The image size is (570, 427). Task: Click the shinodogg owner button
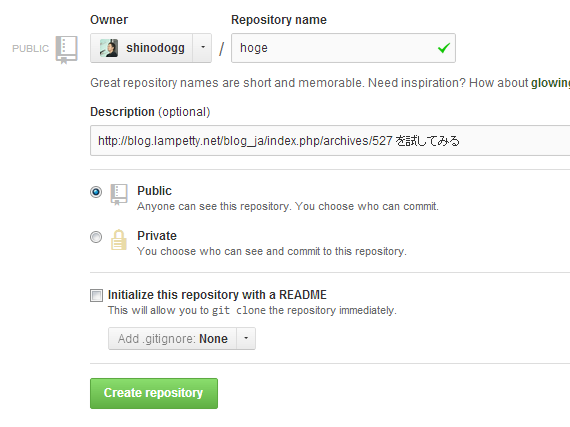coord(141,48)
